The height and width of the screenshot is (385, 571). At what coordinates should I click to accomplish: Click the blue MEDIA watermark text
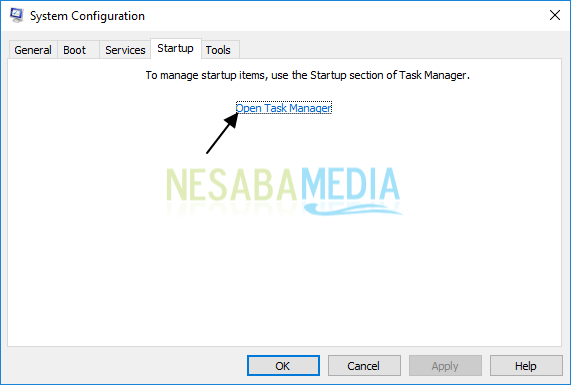(x=350, y=183)
